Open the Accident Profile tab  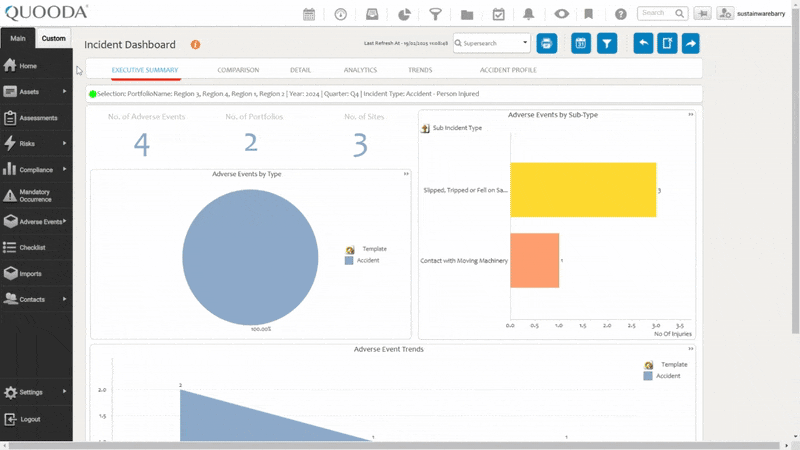508,70
